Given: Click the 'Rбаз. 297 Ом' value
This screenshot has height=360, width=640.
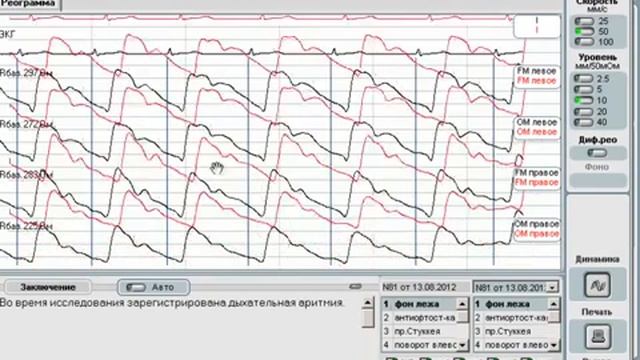Looking at the screenshot, I should (x=26, y=73).
